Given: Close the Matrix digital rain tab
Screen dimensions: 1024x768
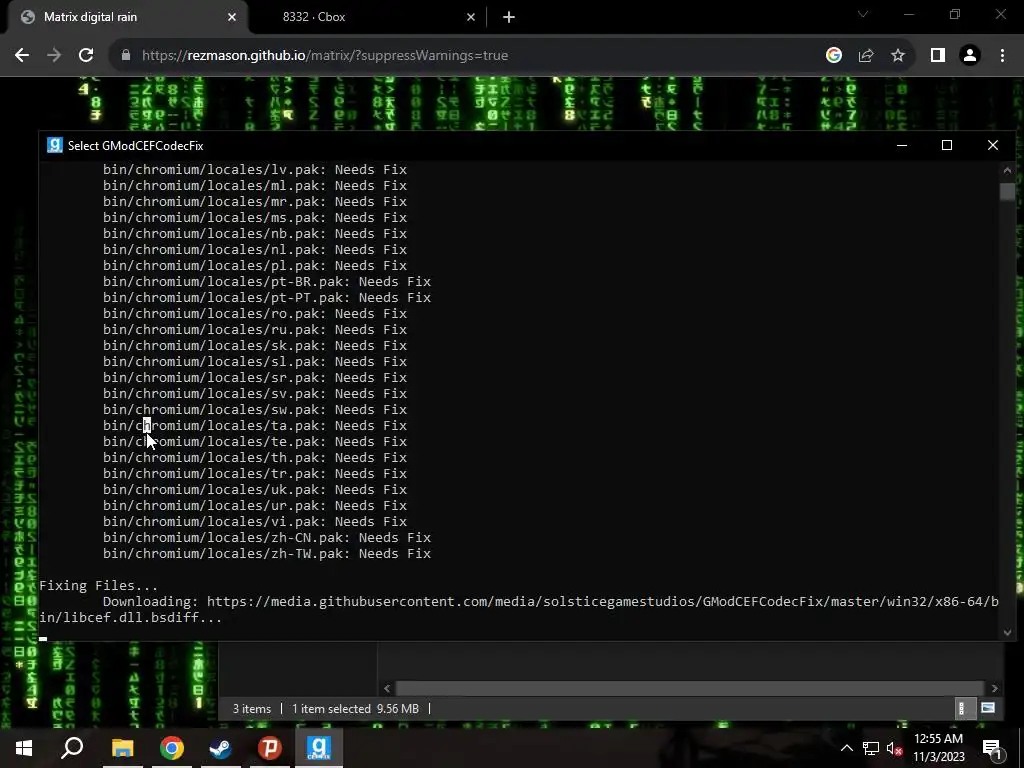Looking at the screenshot, I should coord(232,17).
